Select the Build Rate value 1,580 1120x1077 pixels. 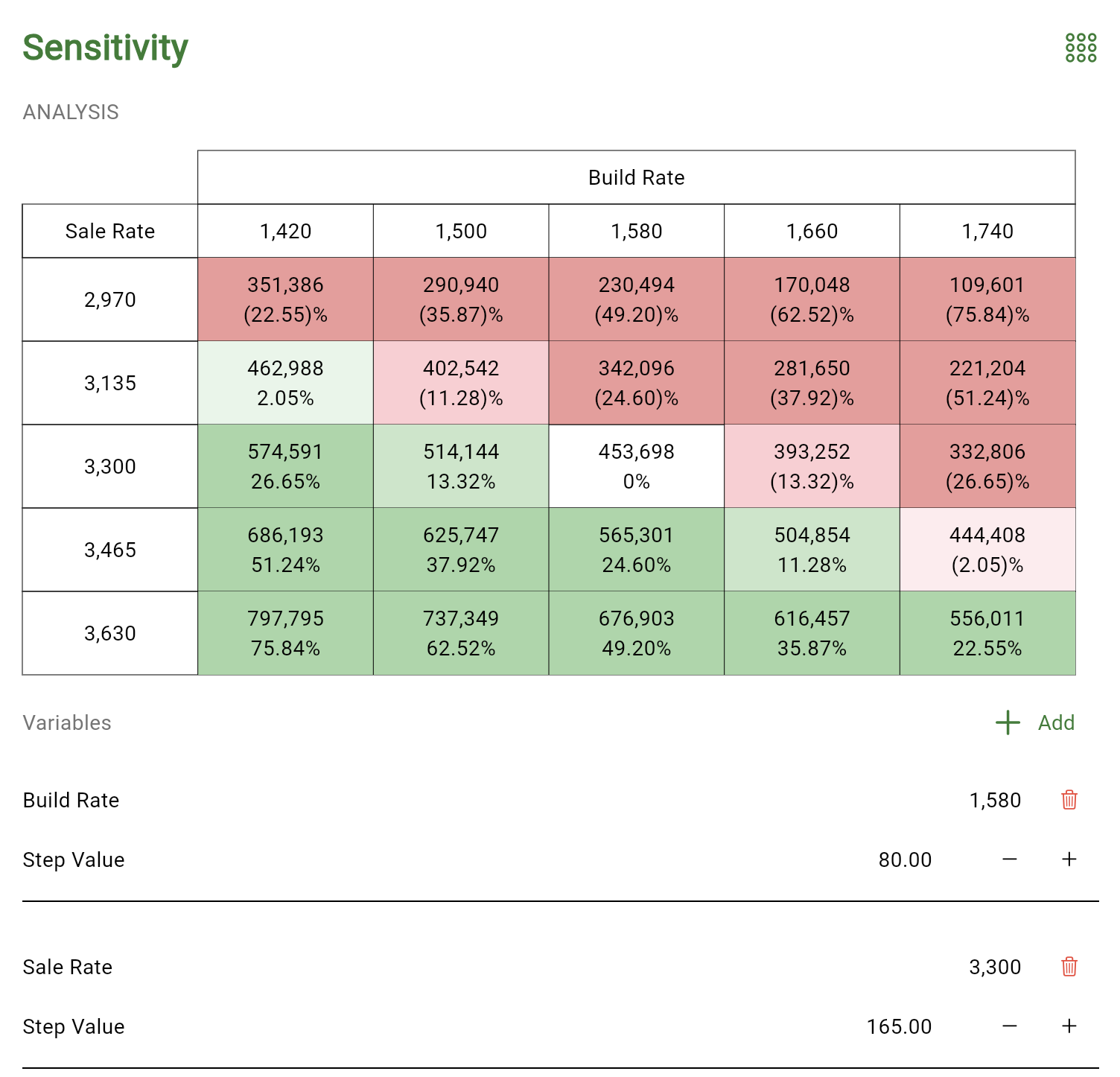pos(996,800)
